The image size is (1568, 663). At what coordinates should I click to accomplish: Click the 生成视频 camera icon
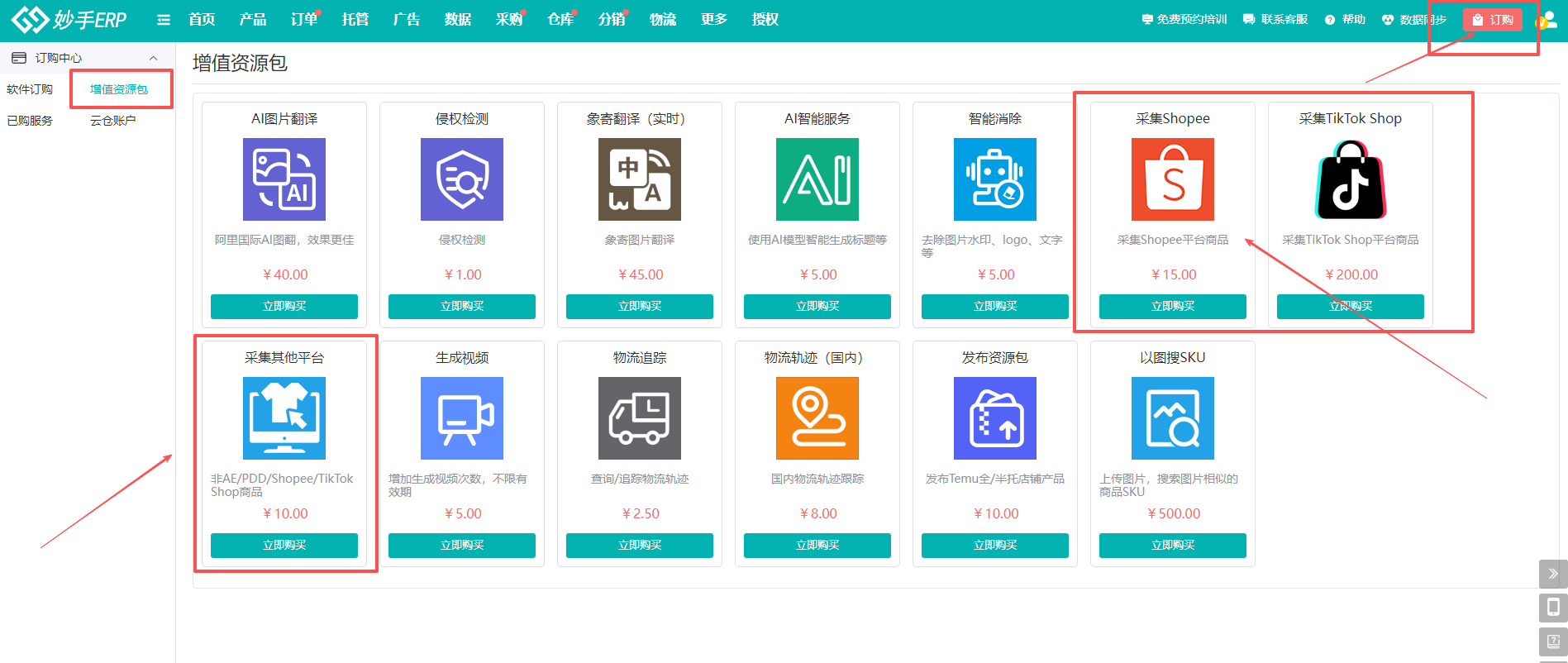tap(462, 418)
